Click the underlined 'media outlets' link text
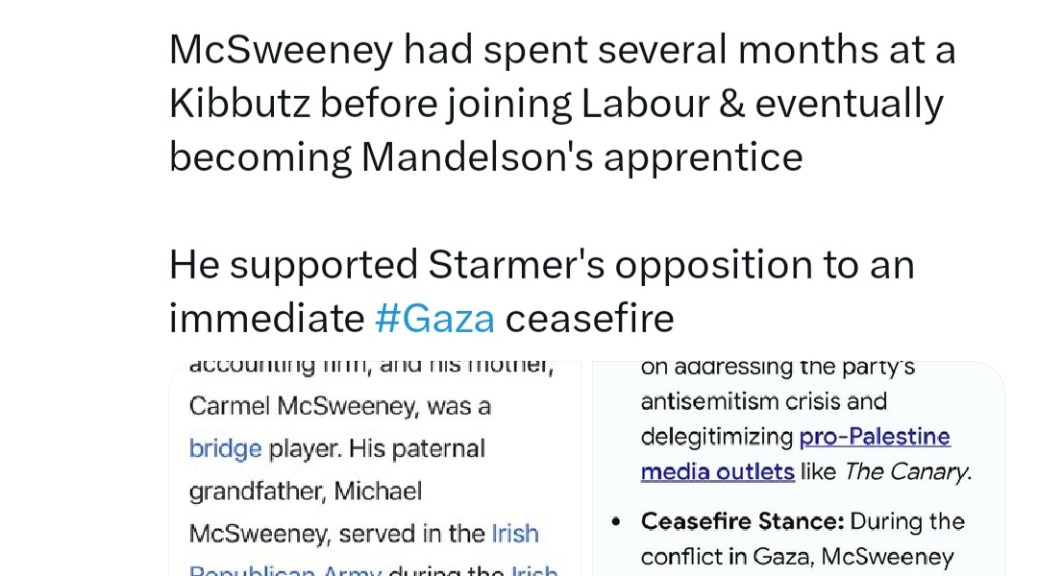Screen dimensions: 1038x576 point(717,471)
